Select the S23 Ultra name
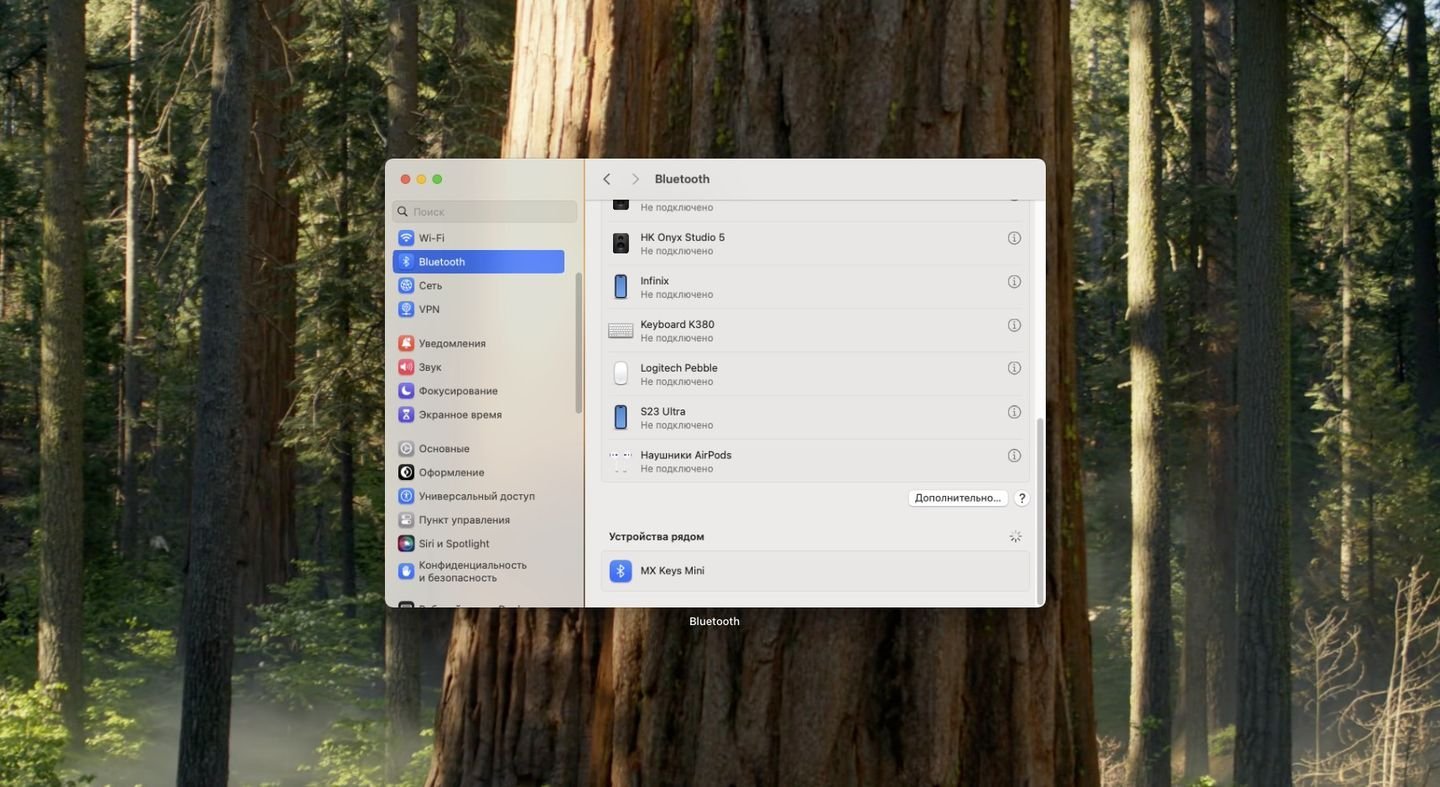The height and width of the screenshot is (787, 1440). (x=663, y=411)
